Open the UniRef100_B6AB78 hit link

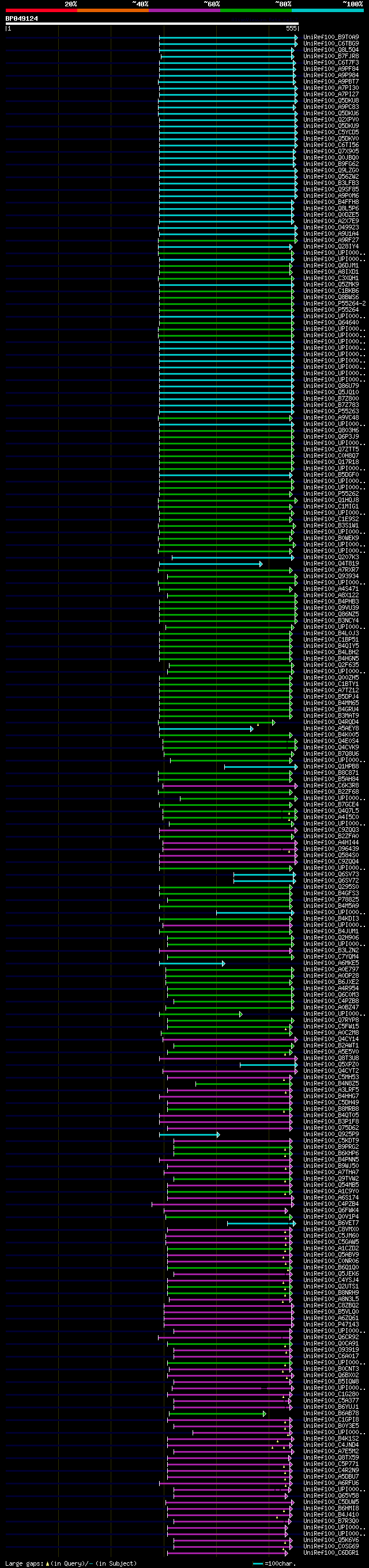click(332, 1414)
